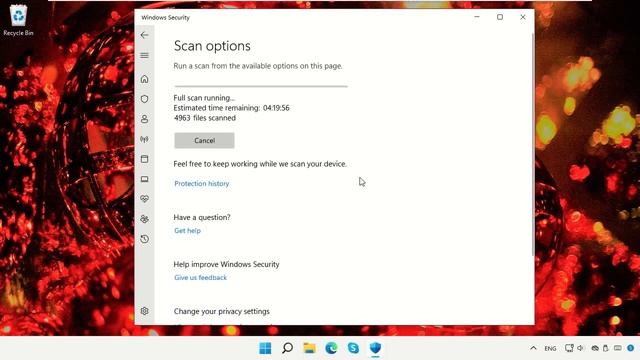Image resolution: width=640 pixels, height=360 pixels.
Task: Open Family options icon in sidebar
Action: (x=144, y=219)
